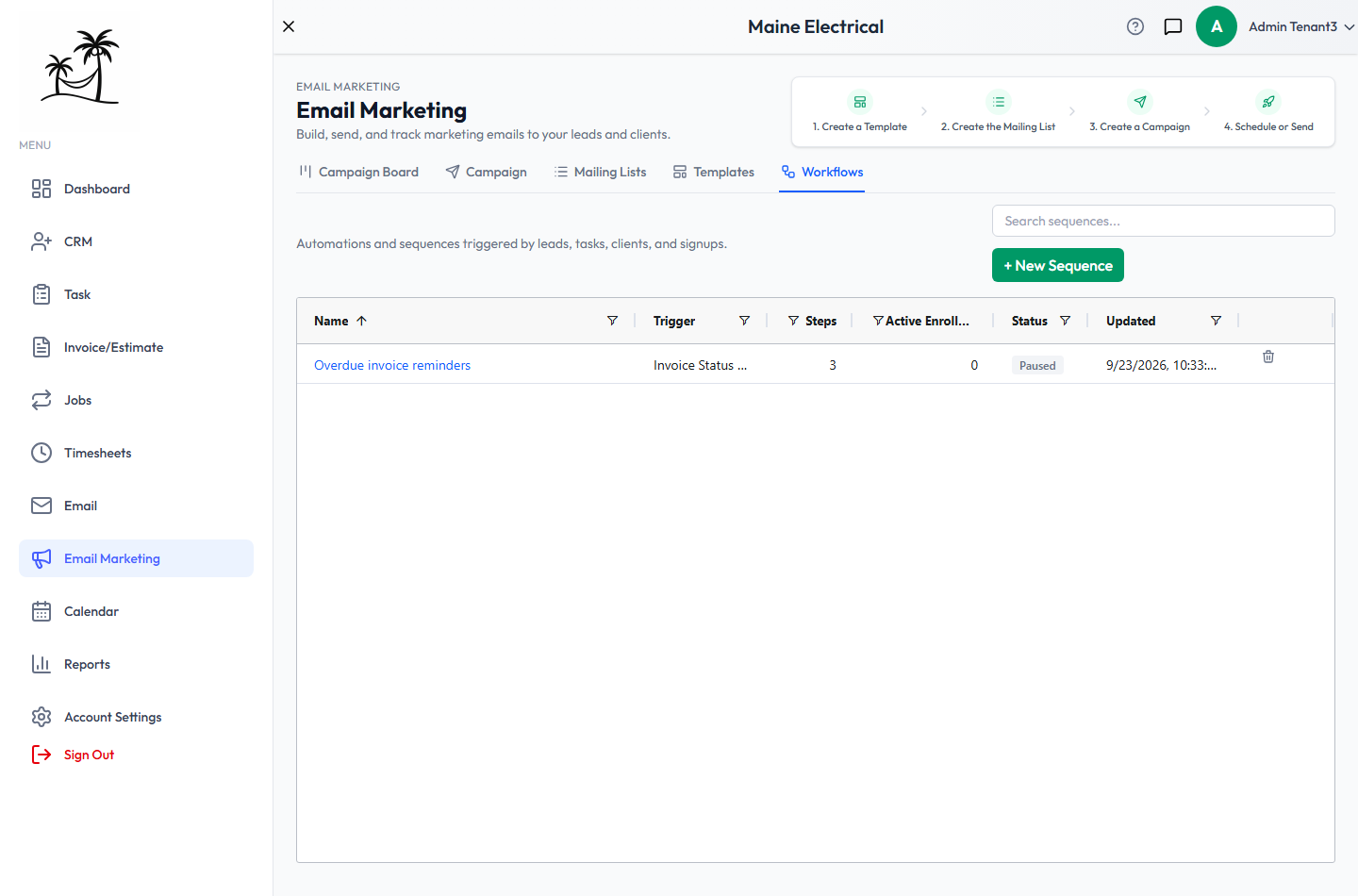
Task: Open the Templates tab
Action: tap(714, 172)
